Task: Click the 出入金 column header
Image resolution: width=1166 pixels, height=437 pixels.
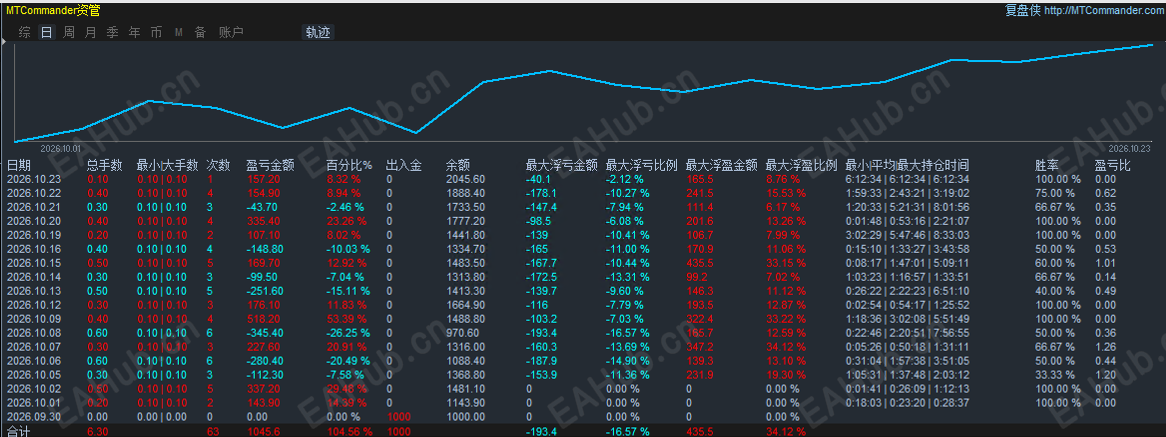Action: coord(404,165)
